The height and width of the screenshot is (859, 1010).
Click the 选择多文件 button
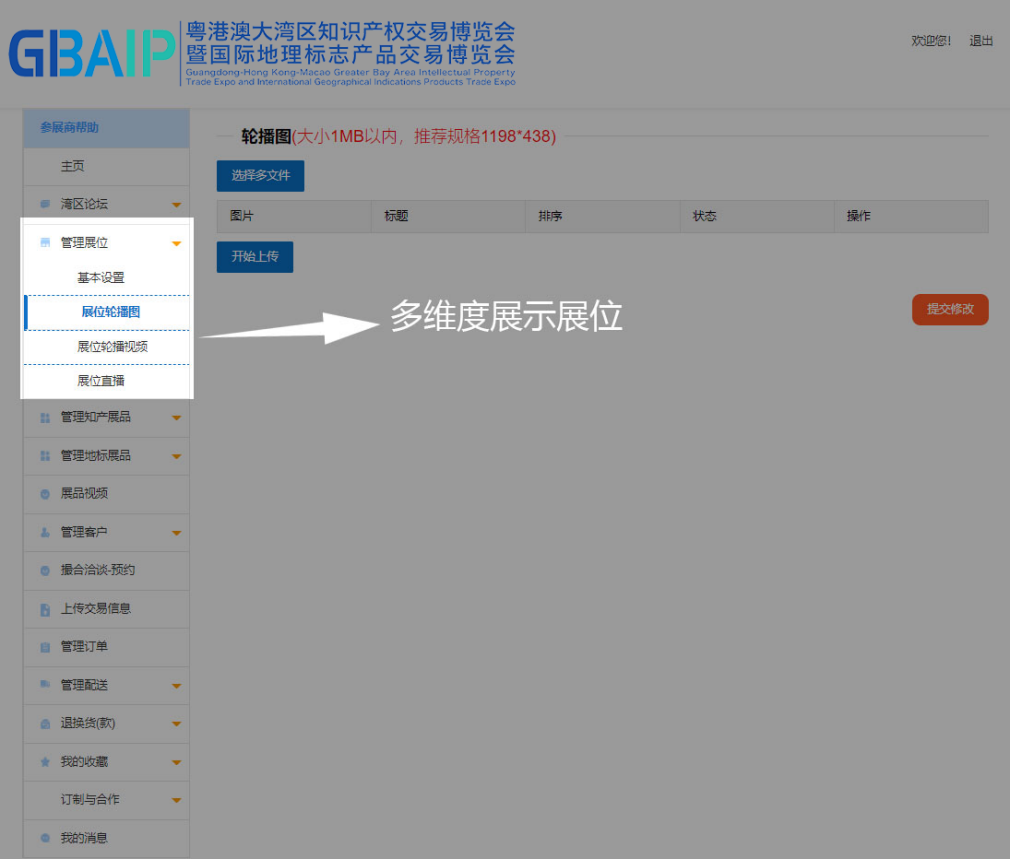pos(260,176)
